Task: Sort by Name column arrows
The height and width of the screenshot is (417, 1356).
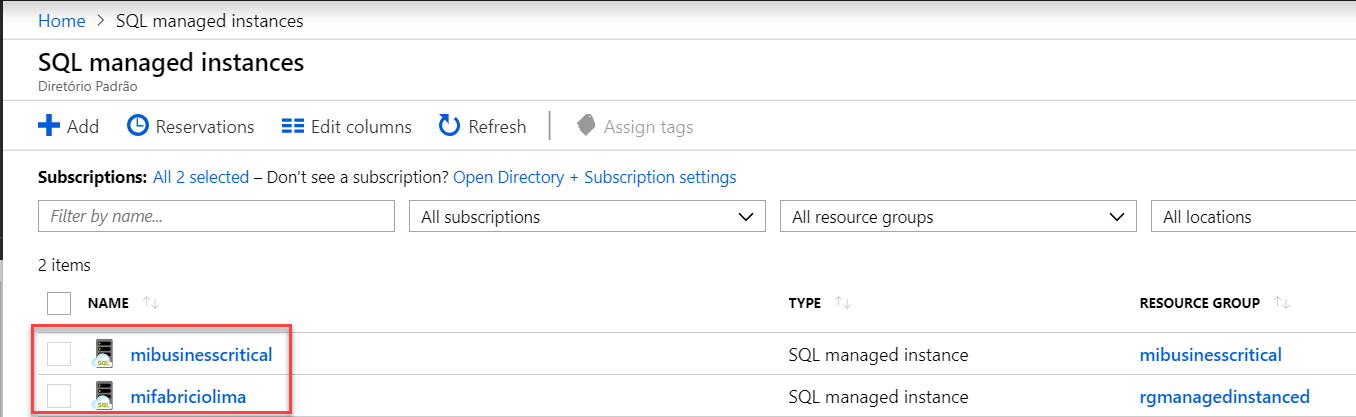Action: tap(152, 303)
